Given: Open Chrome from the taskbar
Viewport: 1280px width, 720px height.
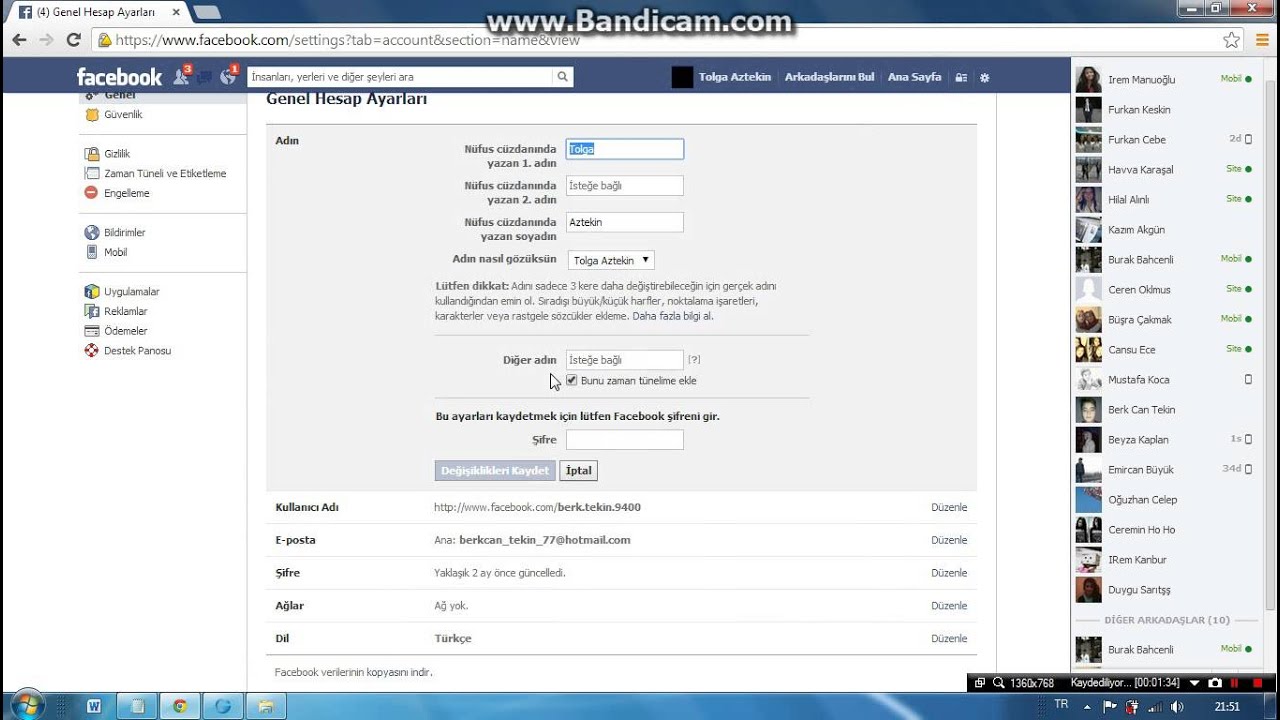Looking at the screenshot, I should [180, 706].
